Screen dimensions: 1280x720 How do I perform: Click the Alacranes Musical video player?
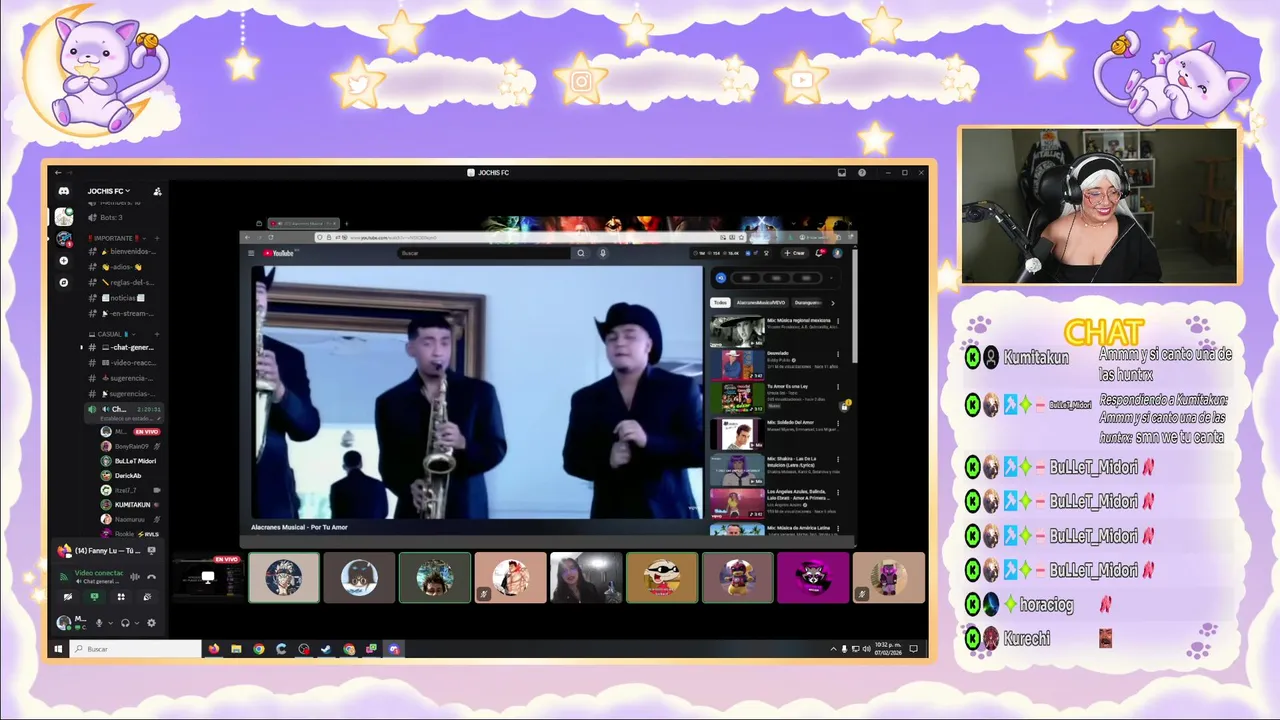pyautogui.click(x=477, y=391)
